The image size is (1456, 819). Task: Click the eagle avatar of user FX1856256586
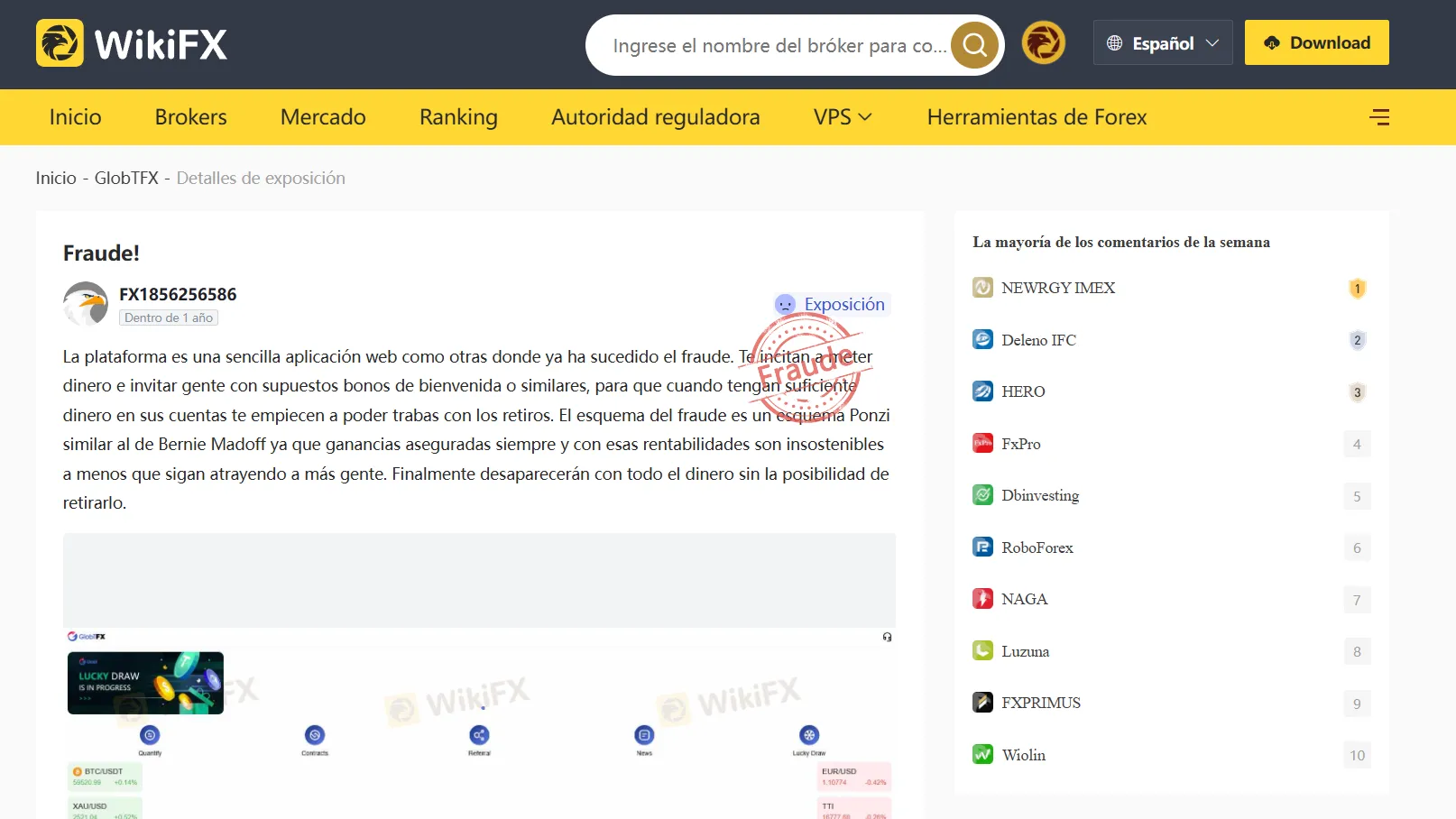pyautogui.click(x=86, y=303)
